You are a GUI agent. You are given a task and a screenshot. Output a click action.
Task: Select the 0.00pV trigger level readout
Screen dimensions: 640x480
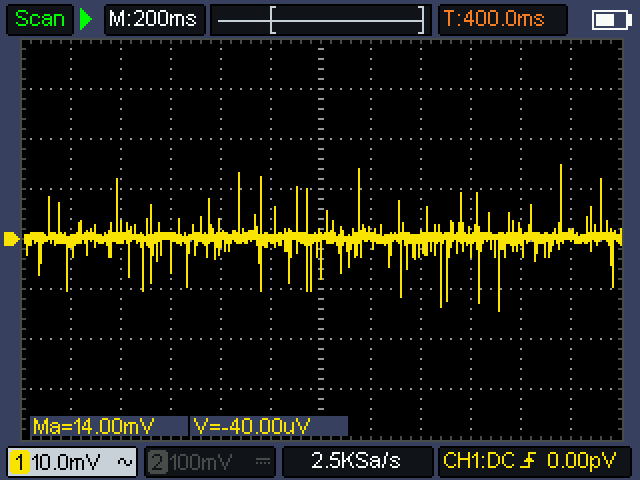click(581, 461)
